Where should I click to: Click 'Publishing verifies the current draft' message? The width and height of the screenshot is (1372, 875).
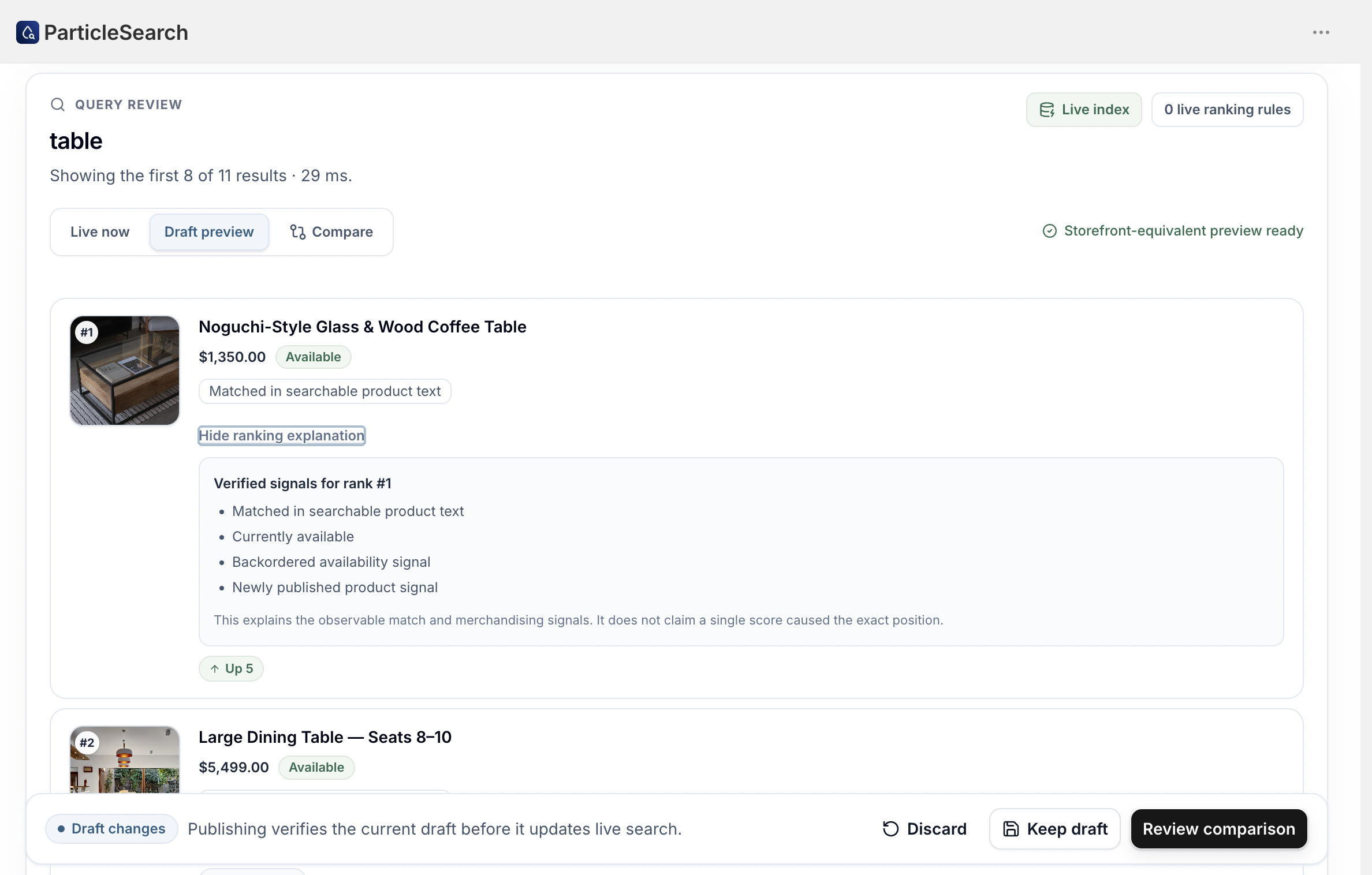435,829
